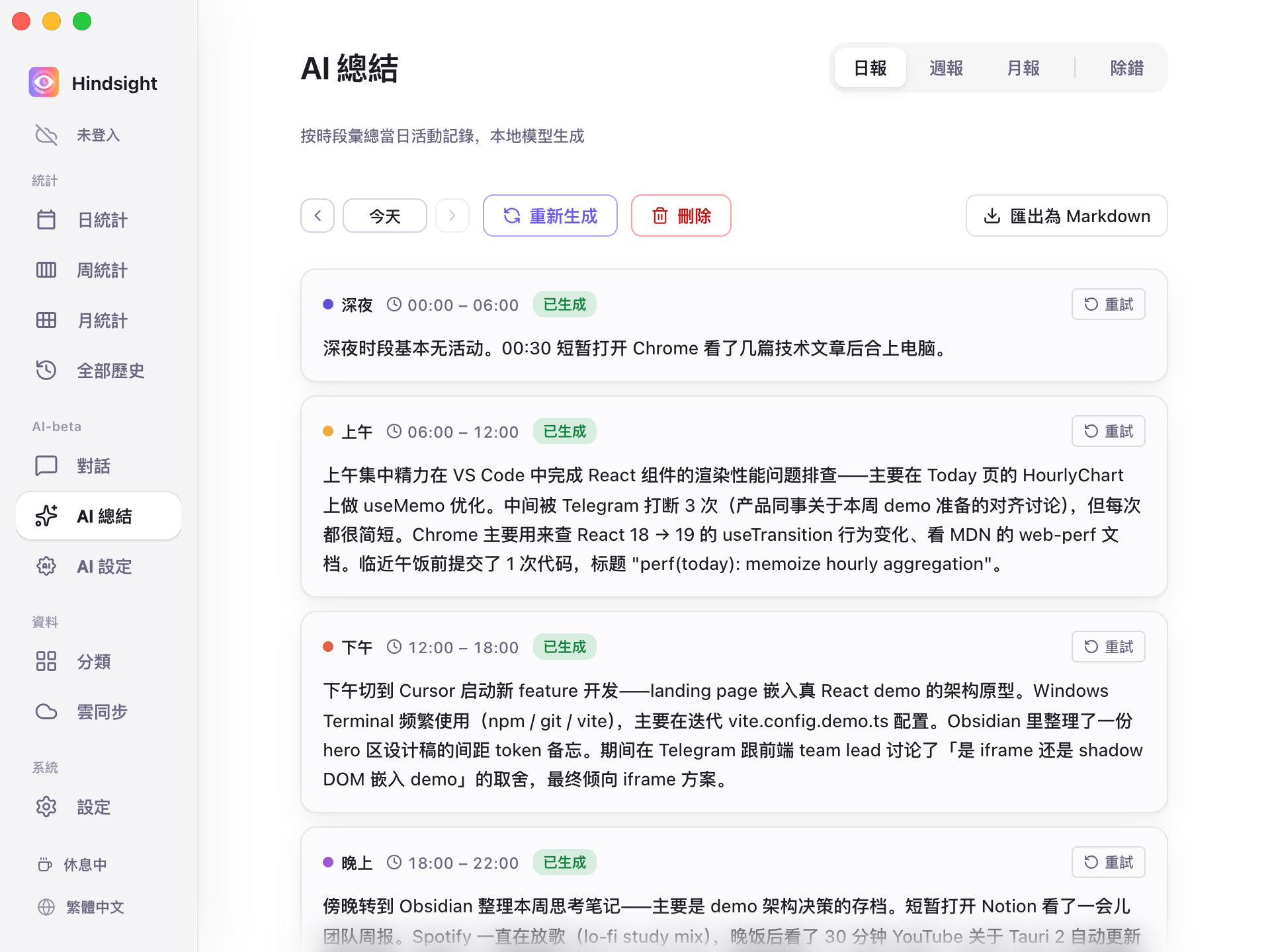Go to next day chevron
1270x952 pixels.
point(452,216)
